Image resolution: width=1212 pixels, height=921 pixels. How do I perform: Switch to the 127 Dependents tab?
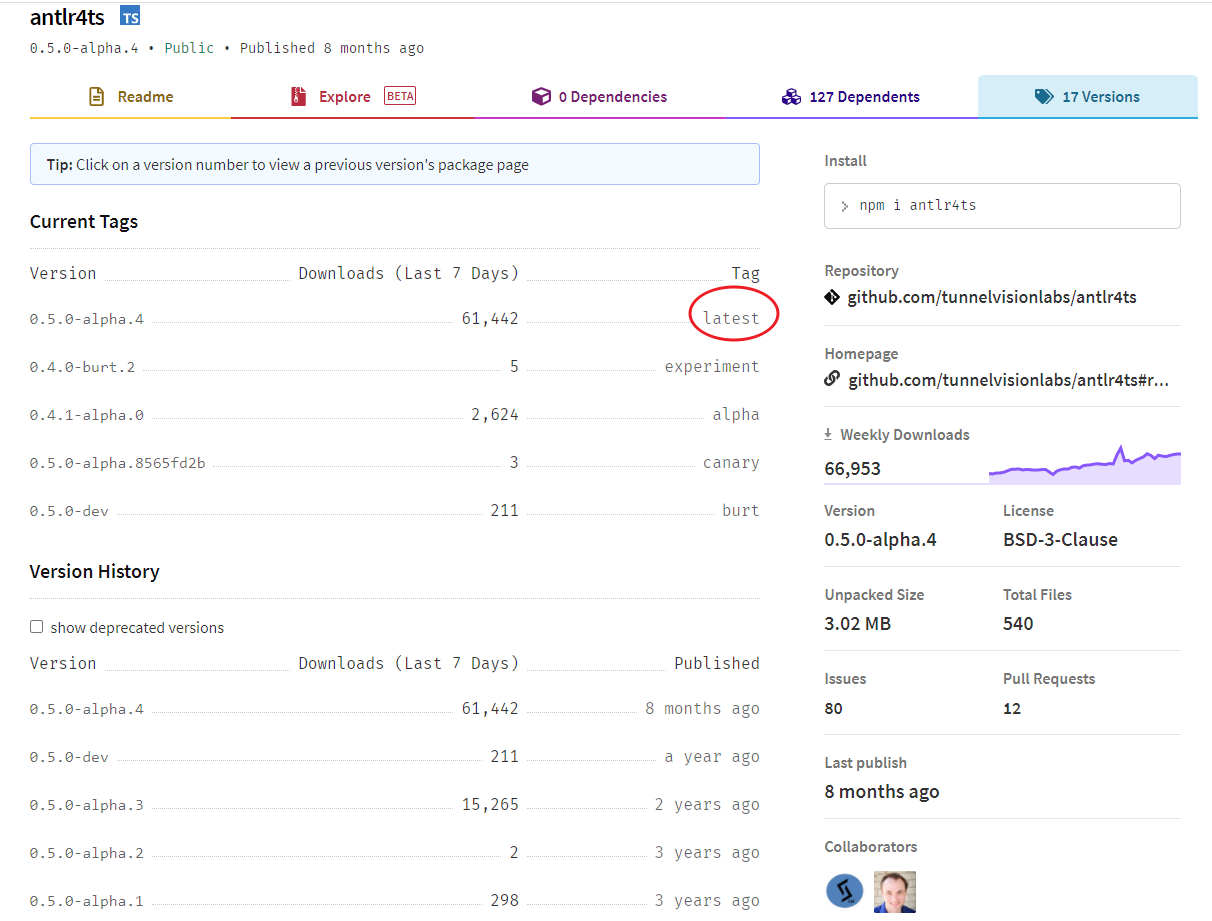tap(864, 97)
